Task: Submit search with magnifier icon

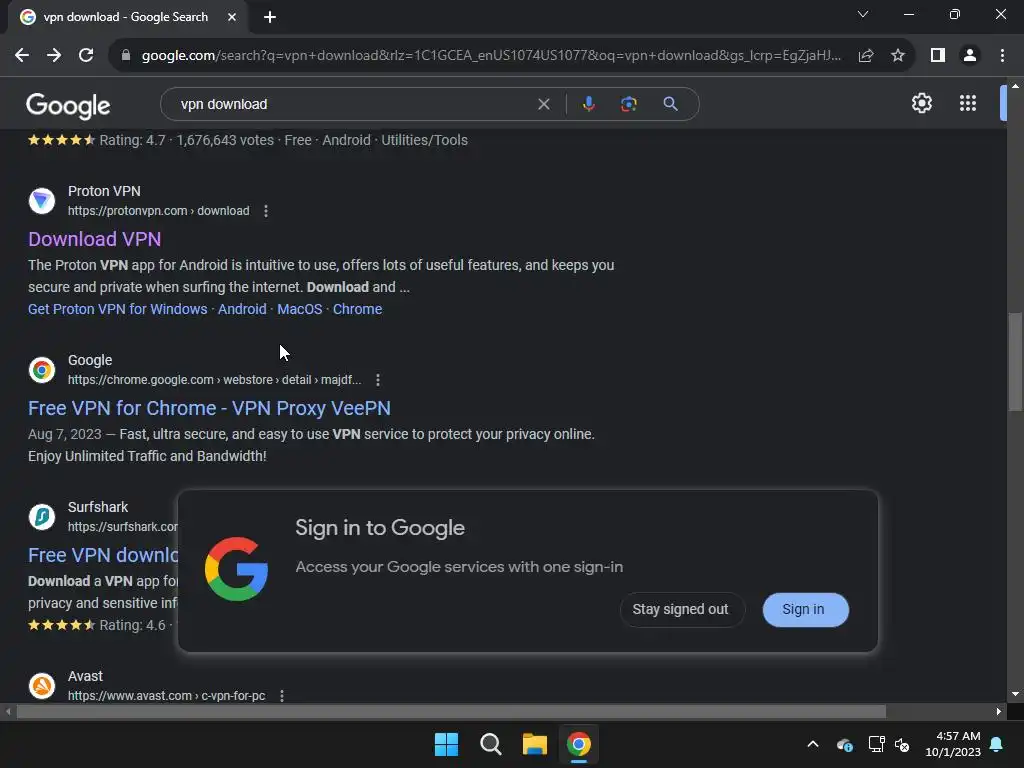Action: click(x=670, y=104)
